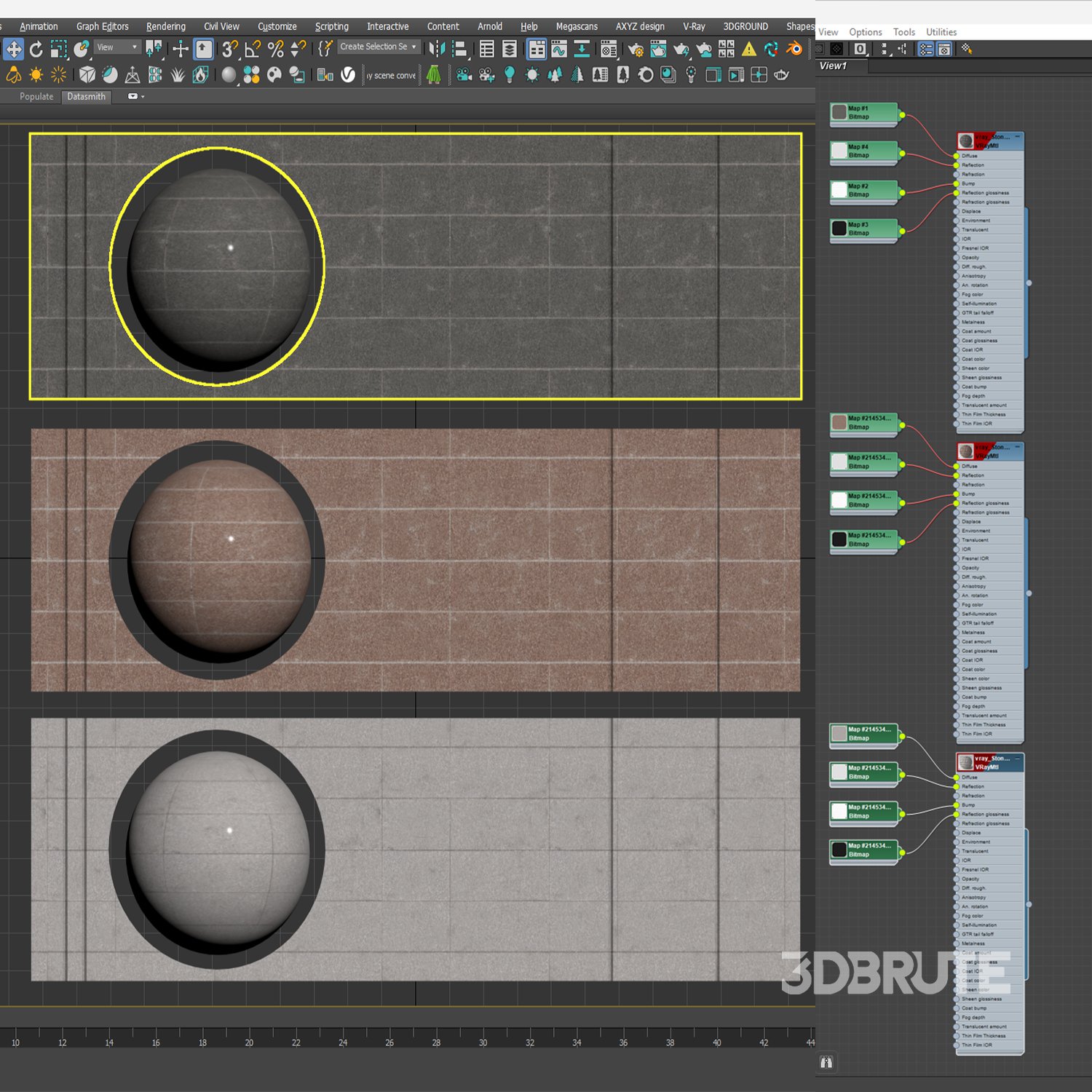Open the Utilities menu in material editor

941,32
